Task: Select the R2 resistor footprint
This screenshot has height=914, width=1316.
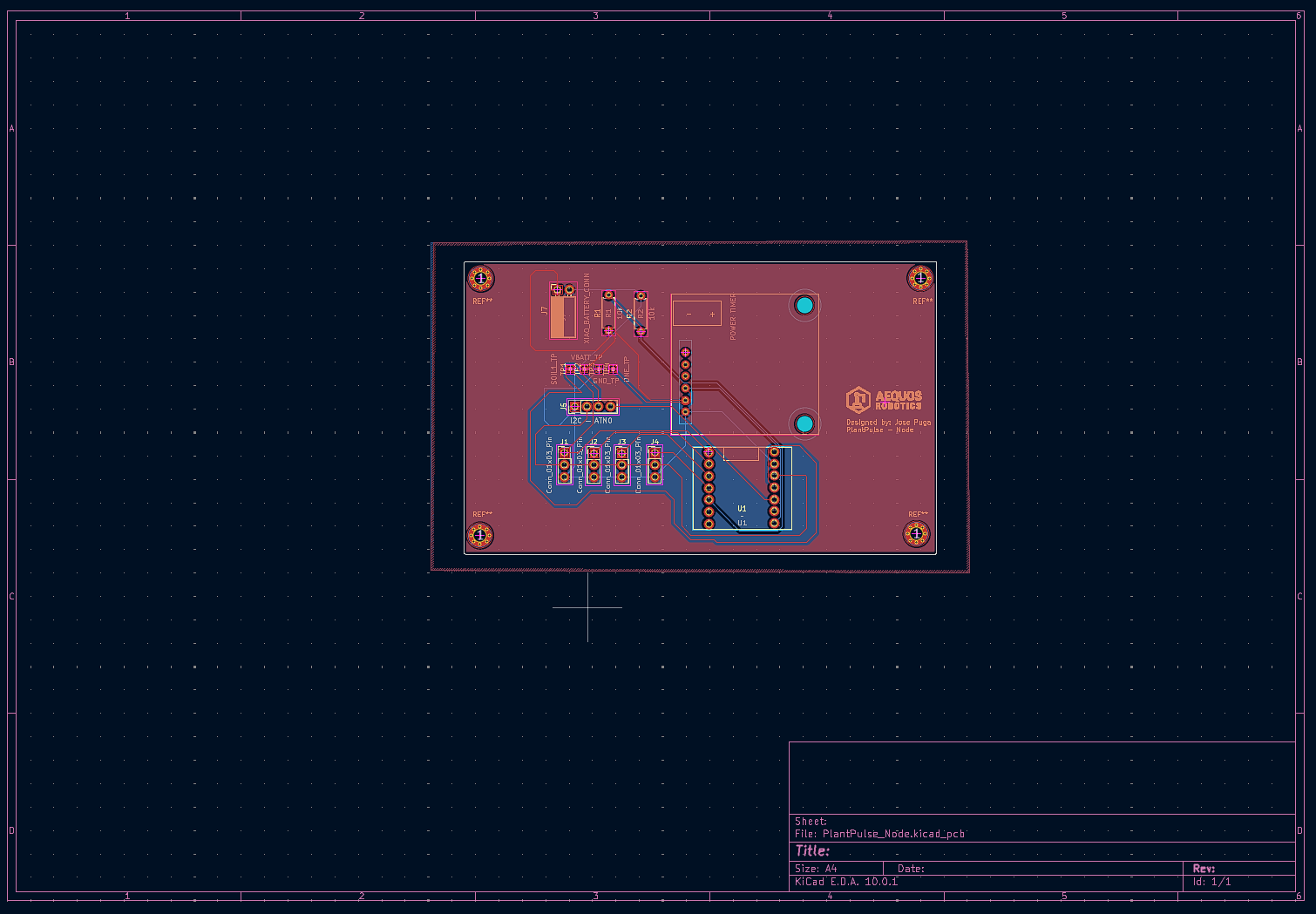Action: [x=641, y=314]
